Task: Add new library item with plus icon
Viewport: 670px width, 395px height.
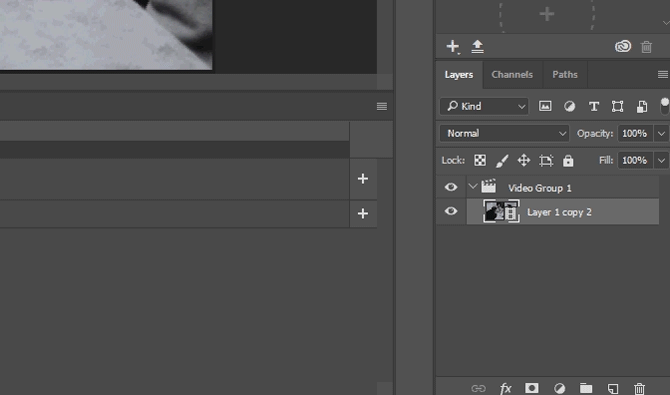Action: click(453, 46)
